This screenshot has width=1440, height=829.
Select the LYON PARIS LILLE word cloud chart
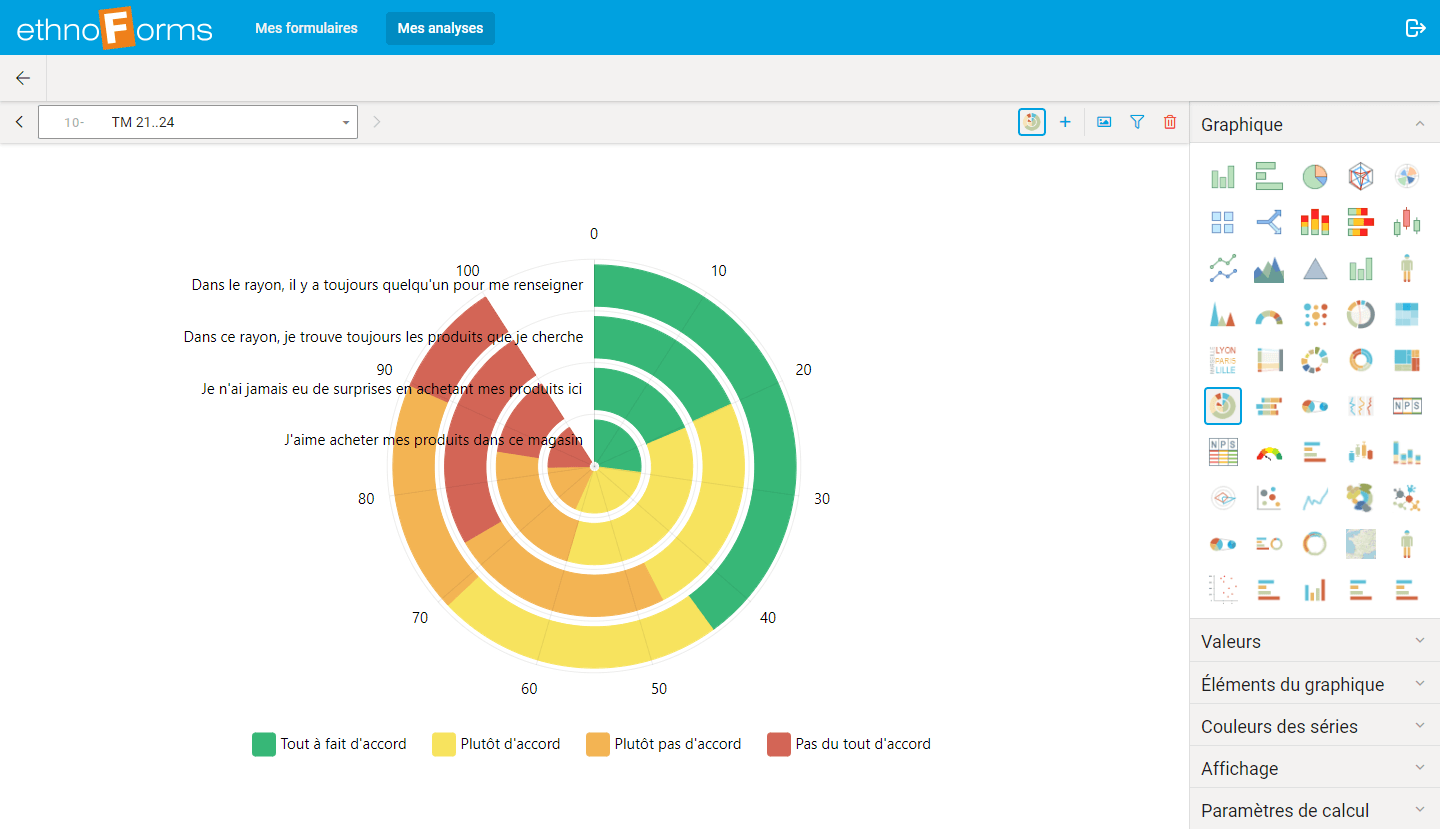click(1223, 360)
